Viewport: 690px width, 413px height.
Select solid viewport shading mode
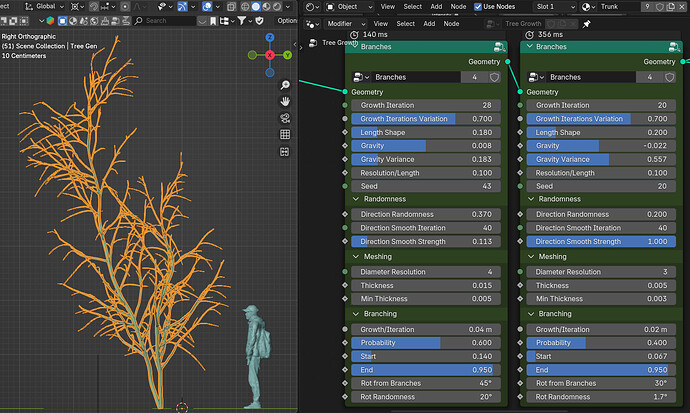(x=256, y=7)
